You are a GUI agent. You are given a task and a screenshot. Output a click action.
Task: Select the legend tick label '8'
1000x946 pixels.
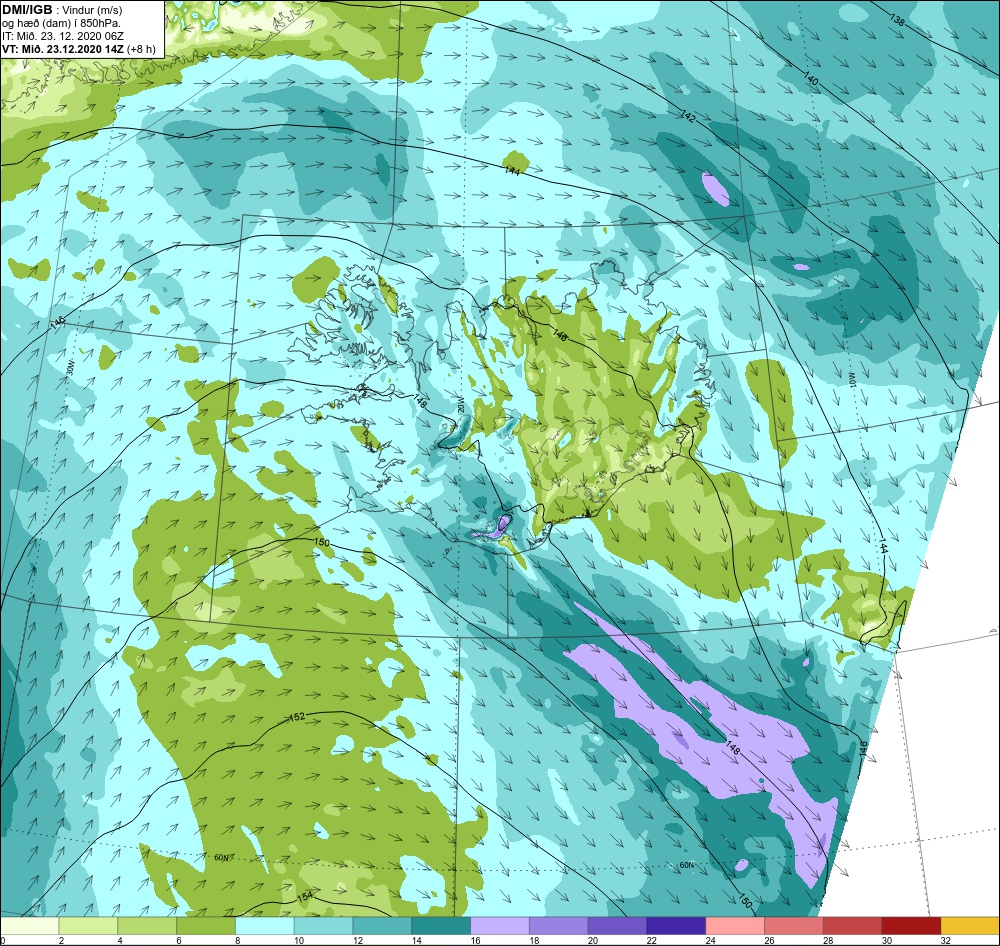237,940
